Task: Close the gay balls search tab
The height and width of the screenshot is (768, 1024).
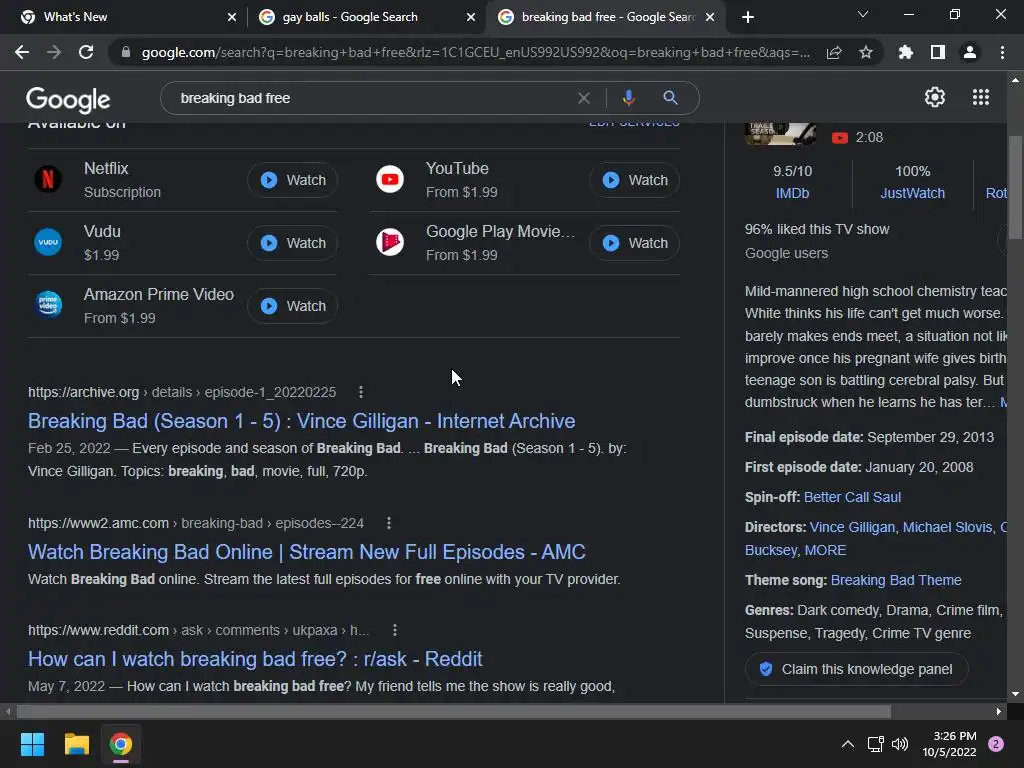Action: tap(471, 17)
